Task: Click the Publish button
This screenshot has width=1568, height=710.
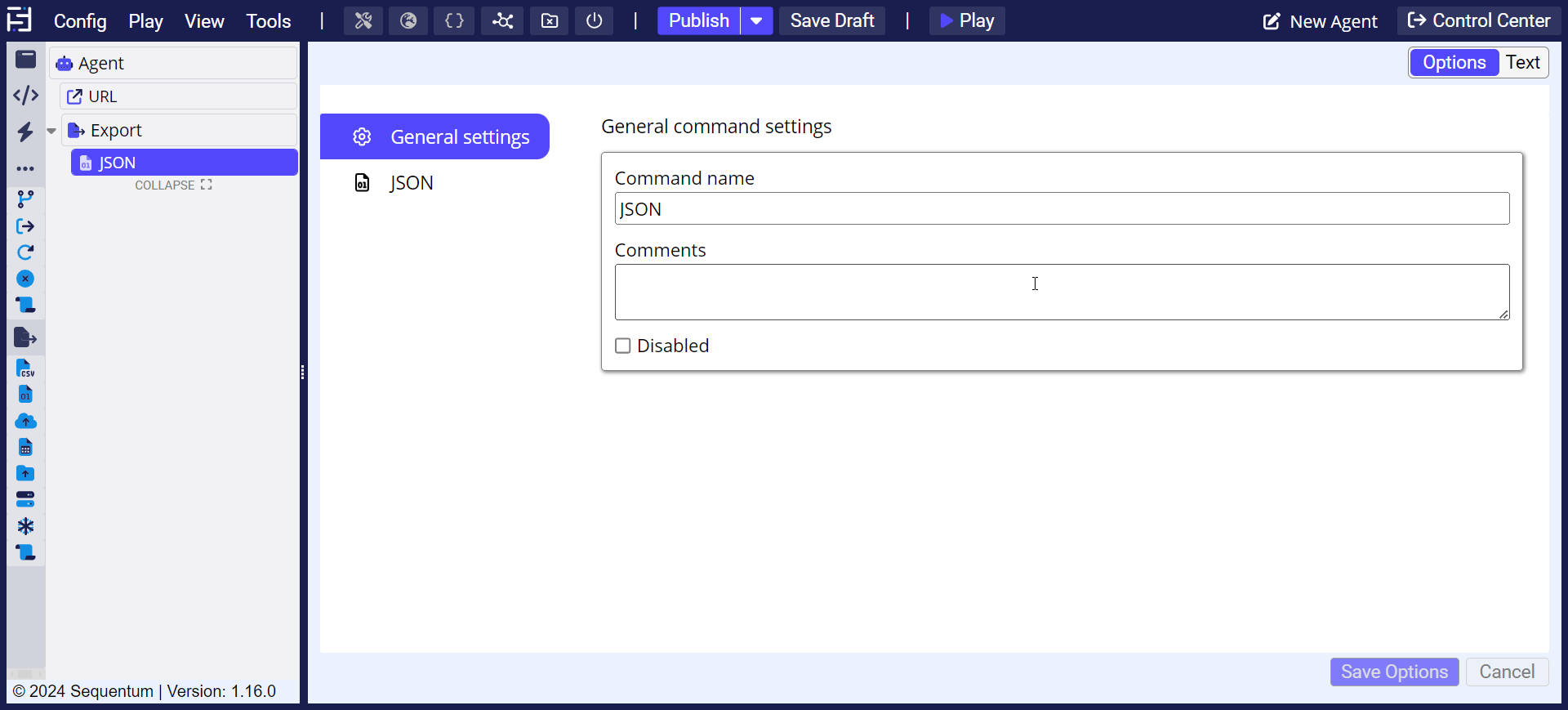Action: pyautogui.click(x=699, y=21)
